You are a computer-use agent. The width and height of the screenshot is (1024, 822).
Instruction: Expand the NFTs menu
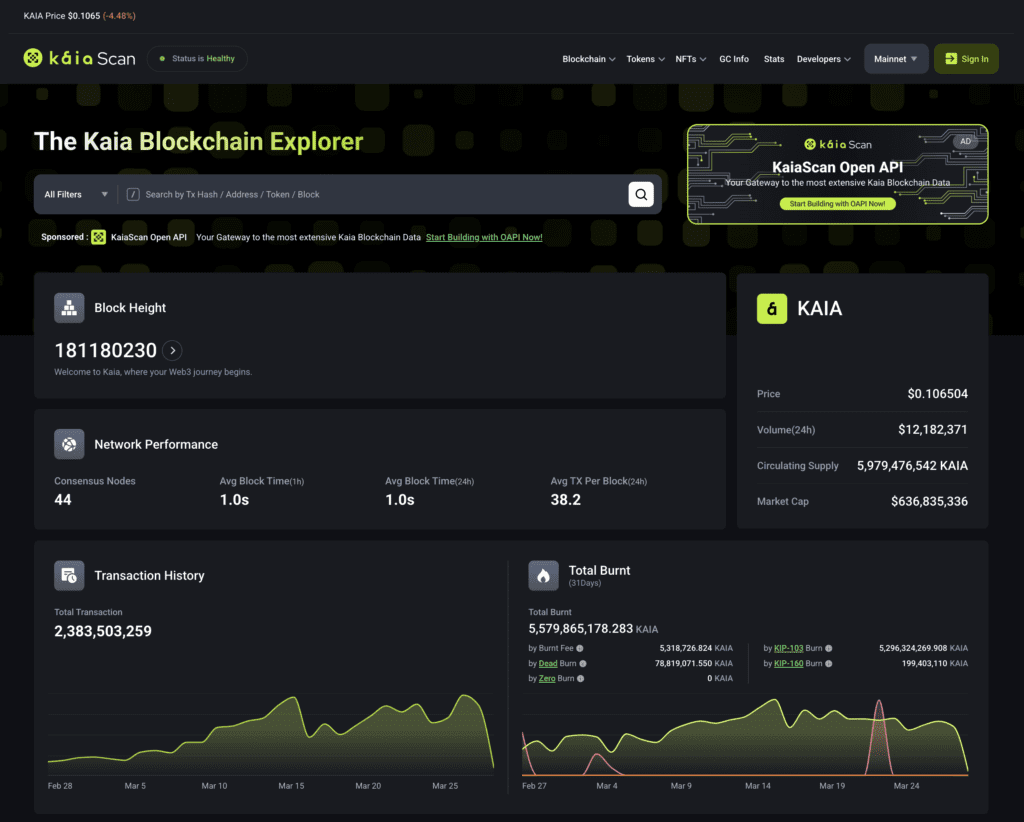[x=690, y=59]
